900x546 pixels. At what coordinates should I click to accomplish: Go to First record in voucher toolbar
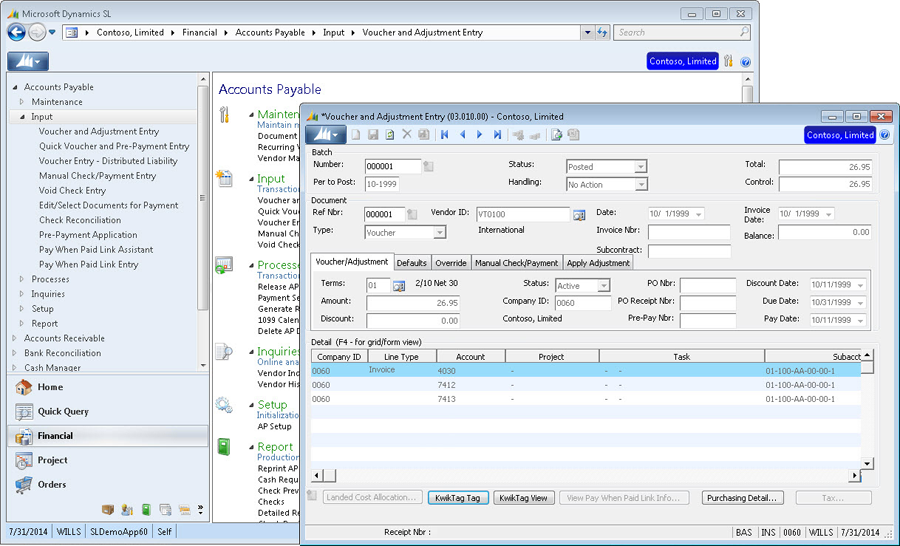pos(444,134)
